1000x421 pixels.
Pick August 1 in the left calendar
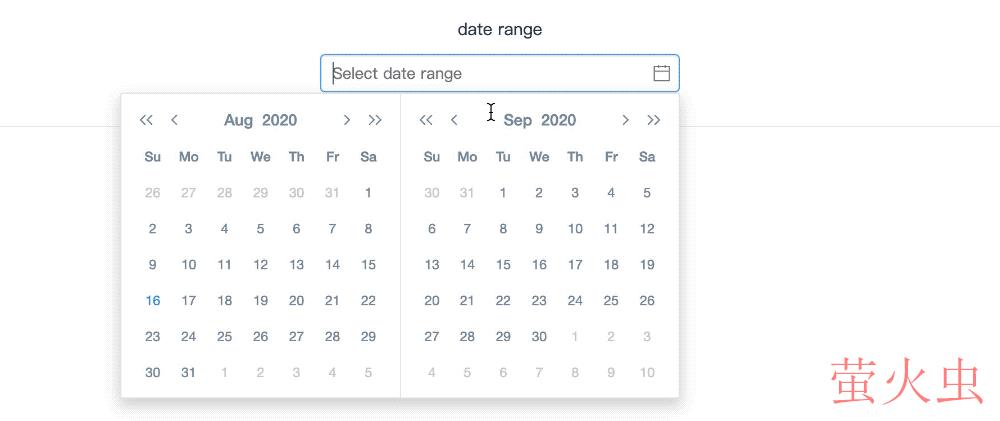click(x=368, y=192)
